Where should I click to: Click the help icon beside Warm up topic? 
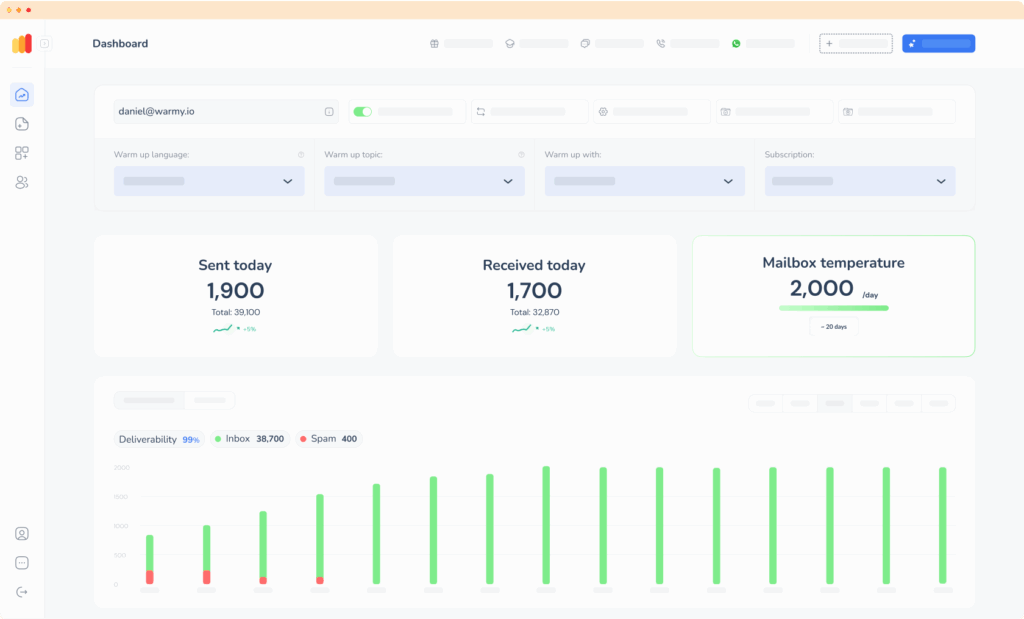point(521,155)
